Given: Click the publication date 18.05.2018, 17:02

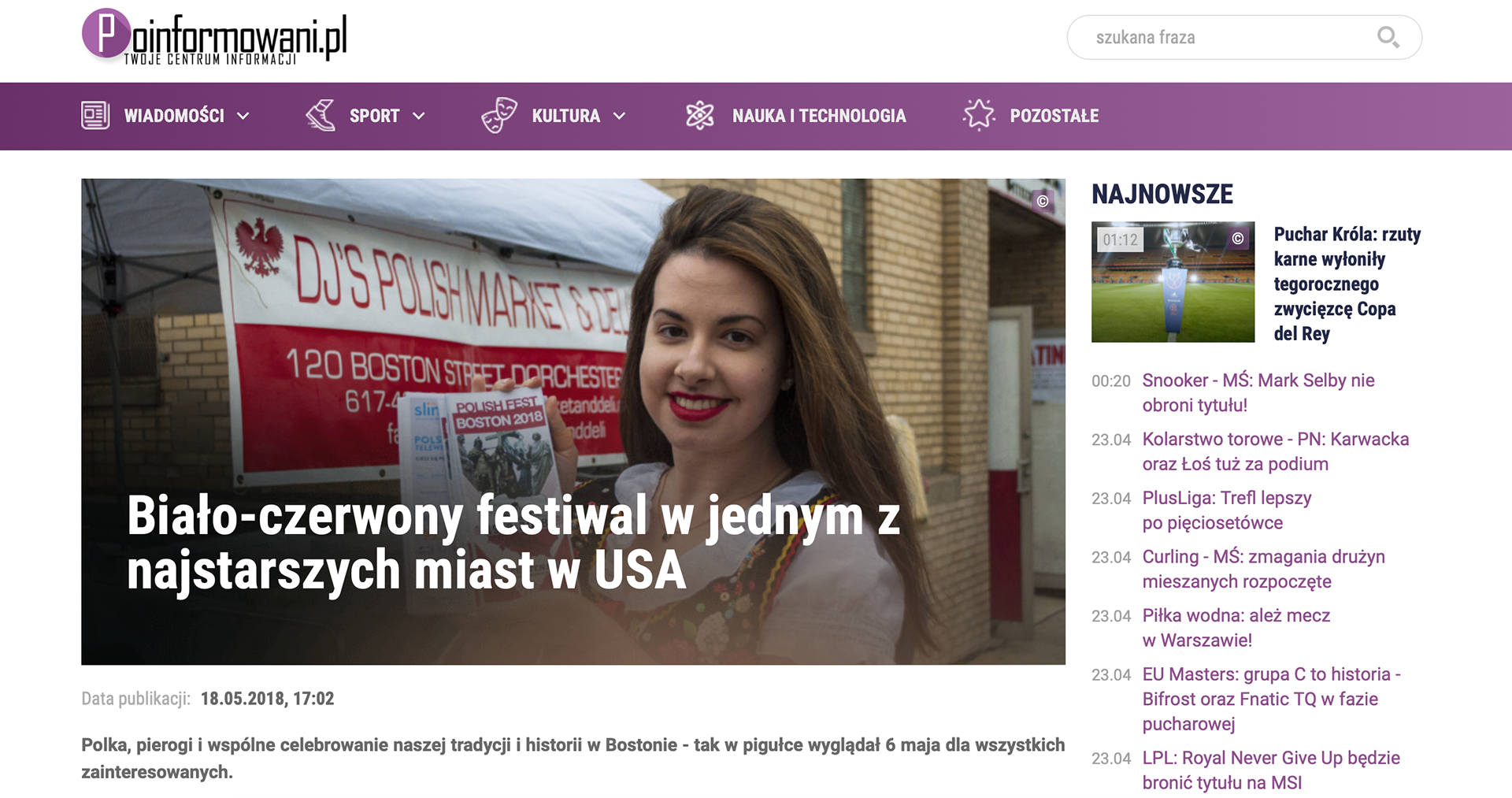Looking at the screenshot, I should pos(267,699).
